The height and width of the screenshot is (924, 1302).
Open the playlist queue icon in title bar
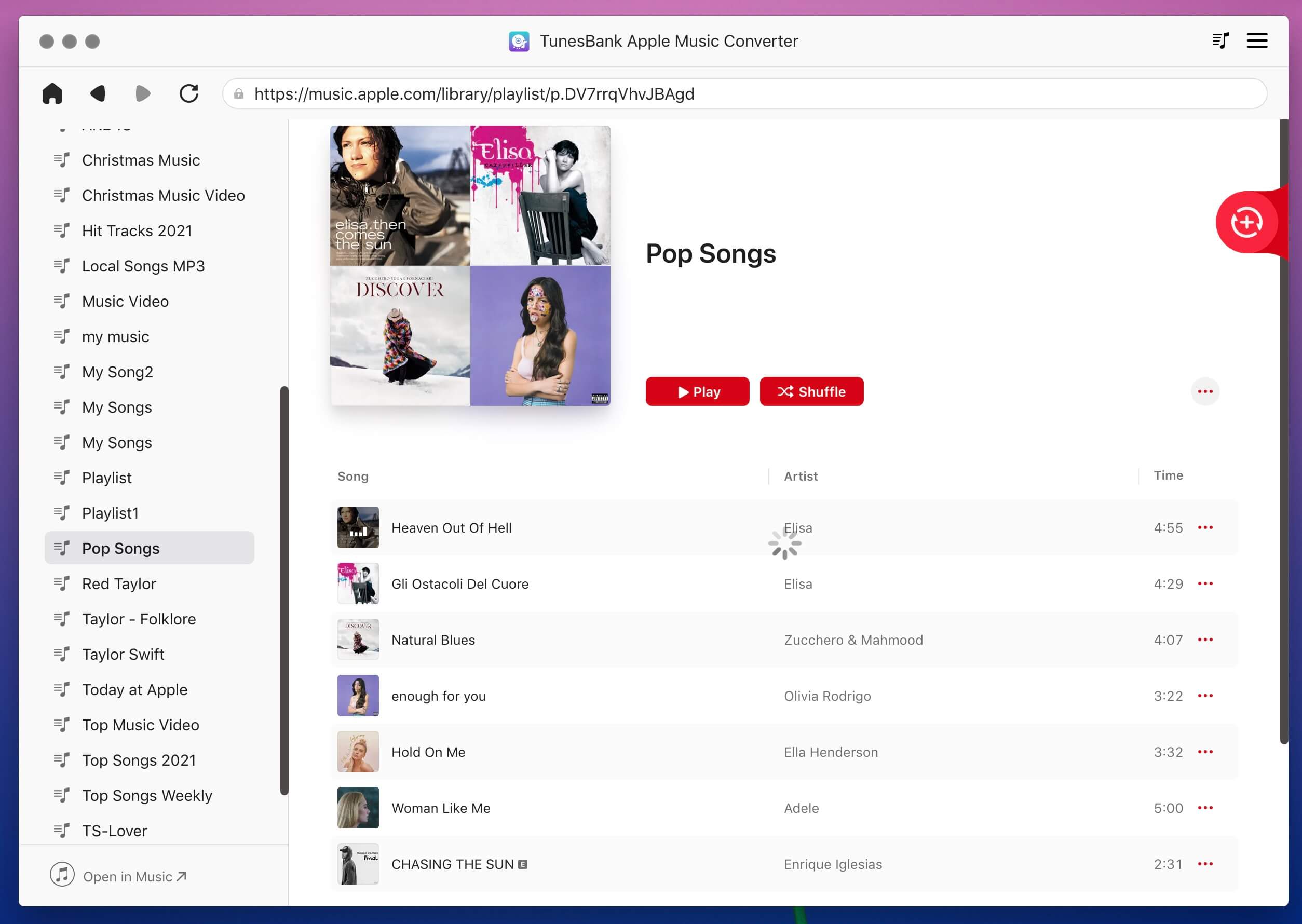(x=1220, y=40)
